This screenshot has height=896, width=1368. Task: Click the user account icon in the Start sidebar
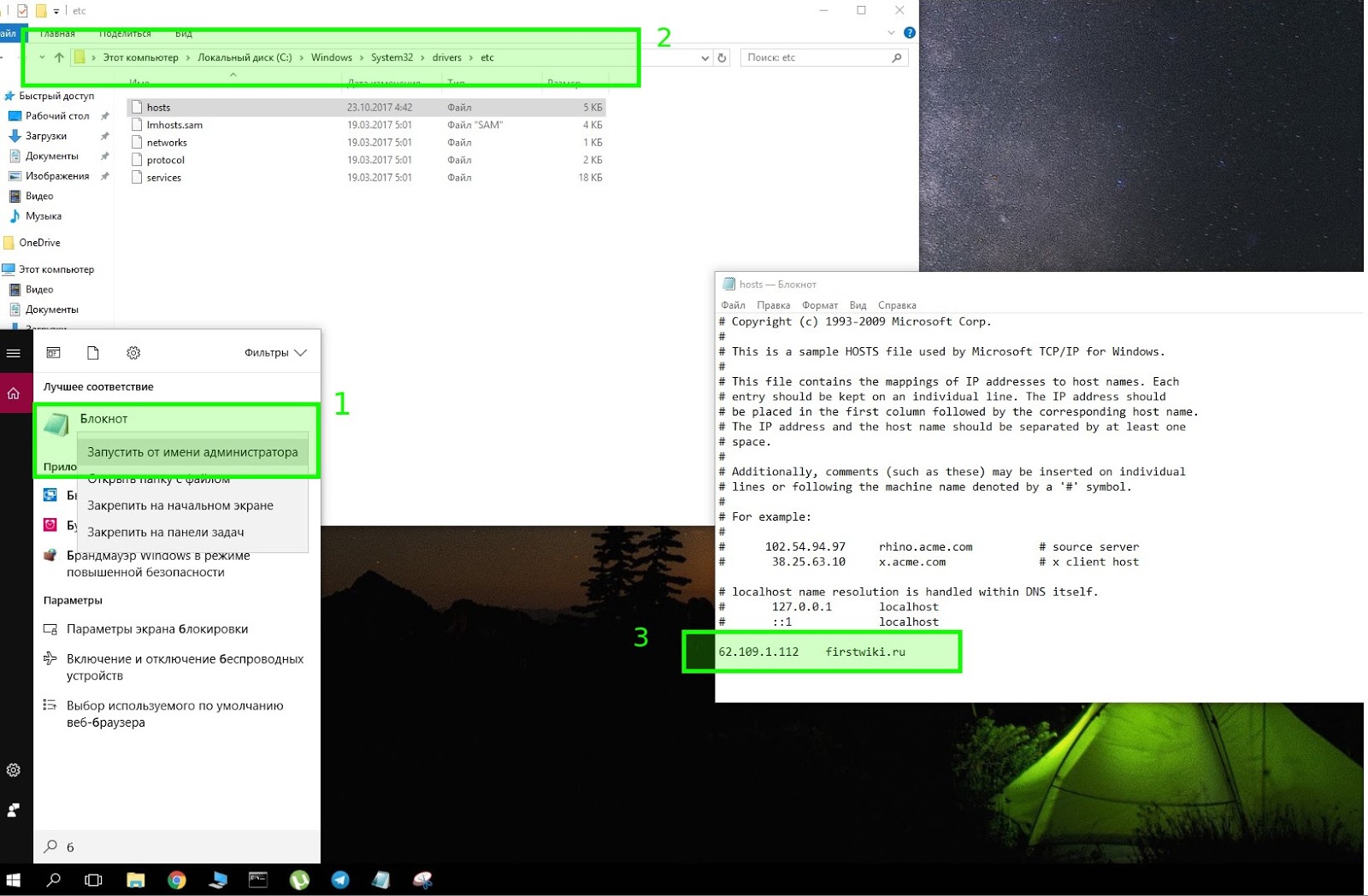tap(14, 811)
